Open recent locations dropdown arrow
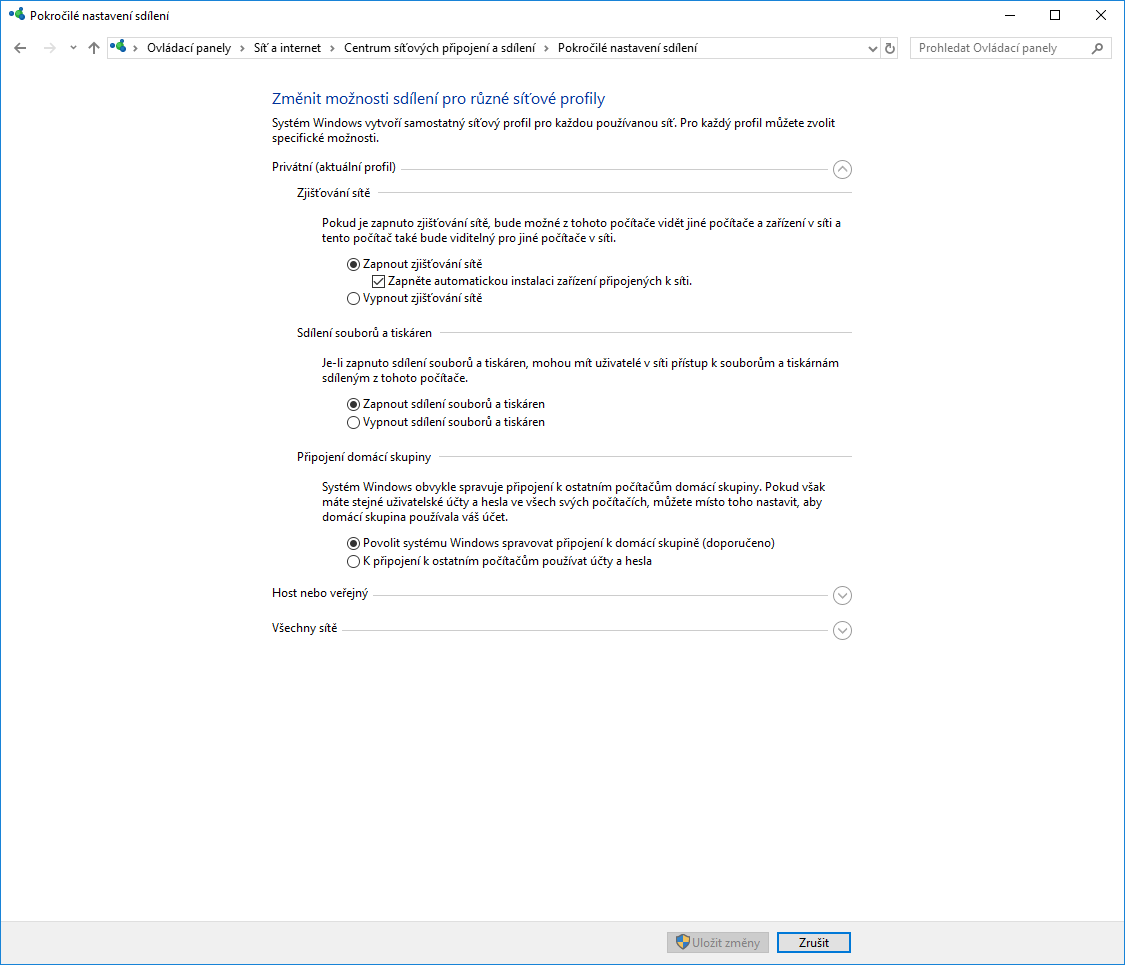Image resolution: width=1125 pixels, height=965 pixels. coord(73,48)
